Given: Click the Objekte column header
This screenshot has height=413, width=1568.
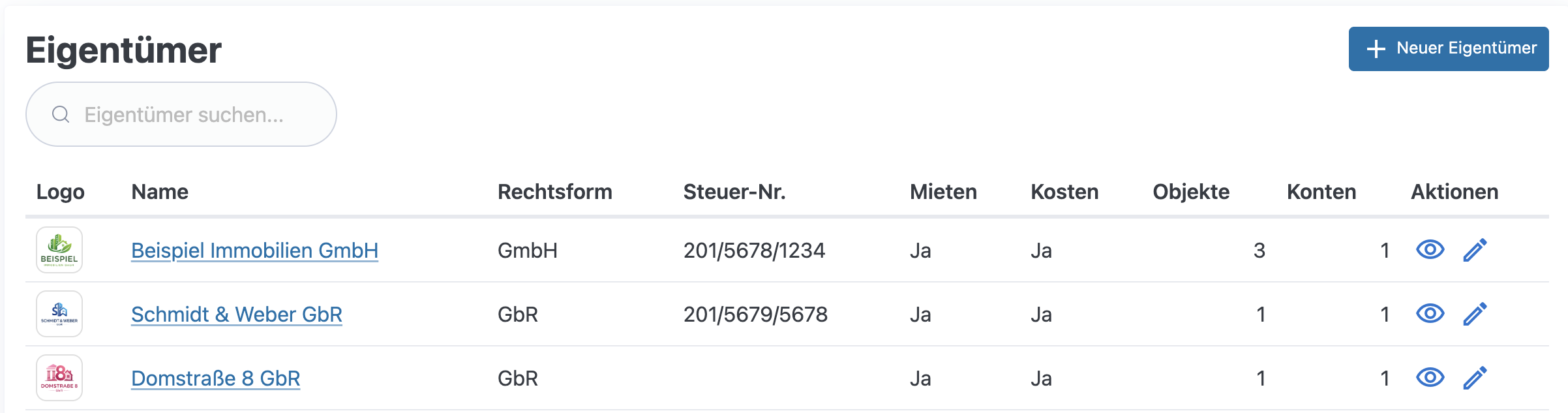Looking at the screenshot, I should (x=1191, y=192).
